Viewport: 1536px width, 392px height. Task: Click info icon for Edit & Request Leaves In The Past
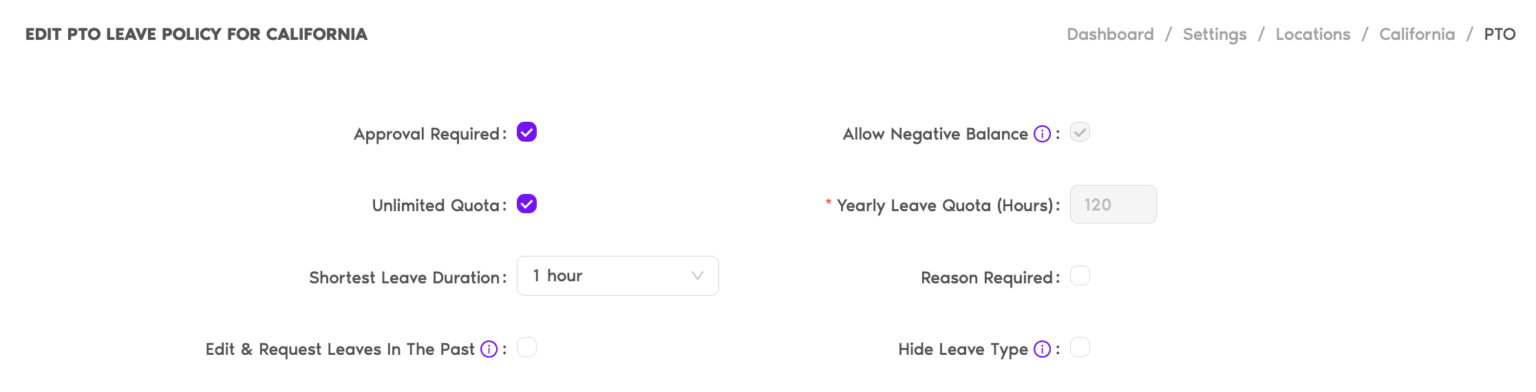[x=489, y=349]
